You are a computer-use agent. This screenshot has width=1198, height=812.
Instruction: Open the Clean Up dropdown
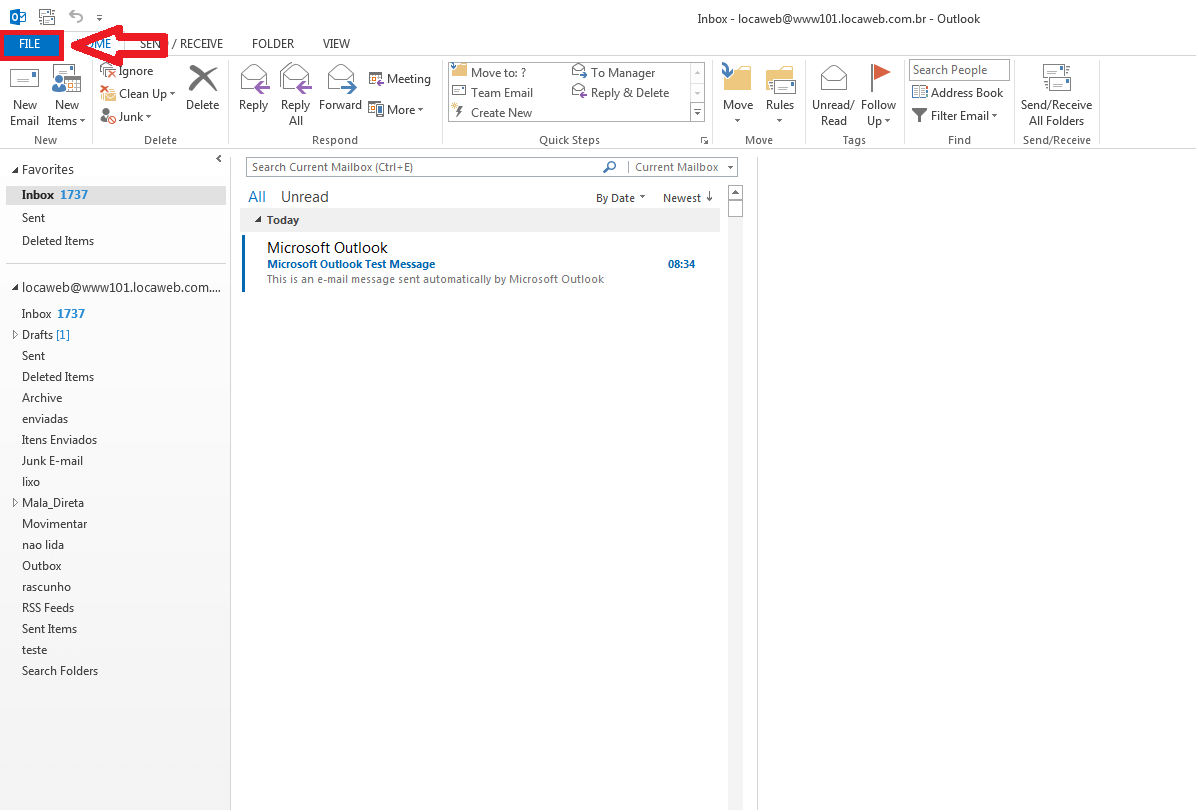138,94
